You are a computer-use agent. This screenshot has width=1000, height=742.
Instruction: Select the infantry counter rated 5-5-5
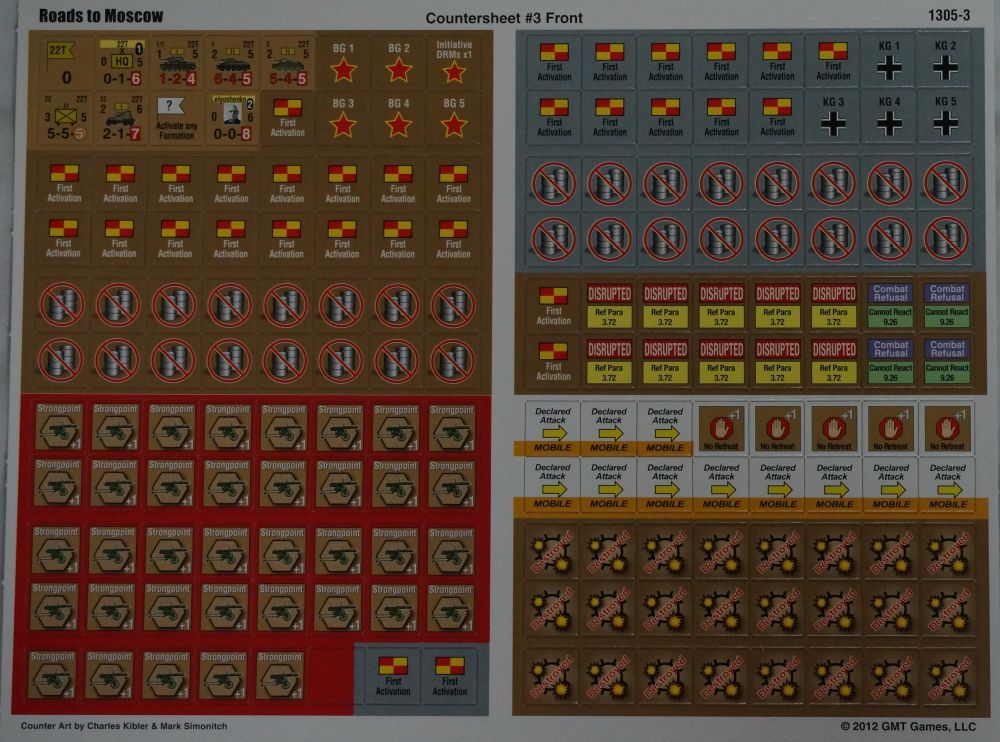point(66,118)
